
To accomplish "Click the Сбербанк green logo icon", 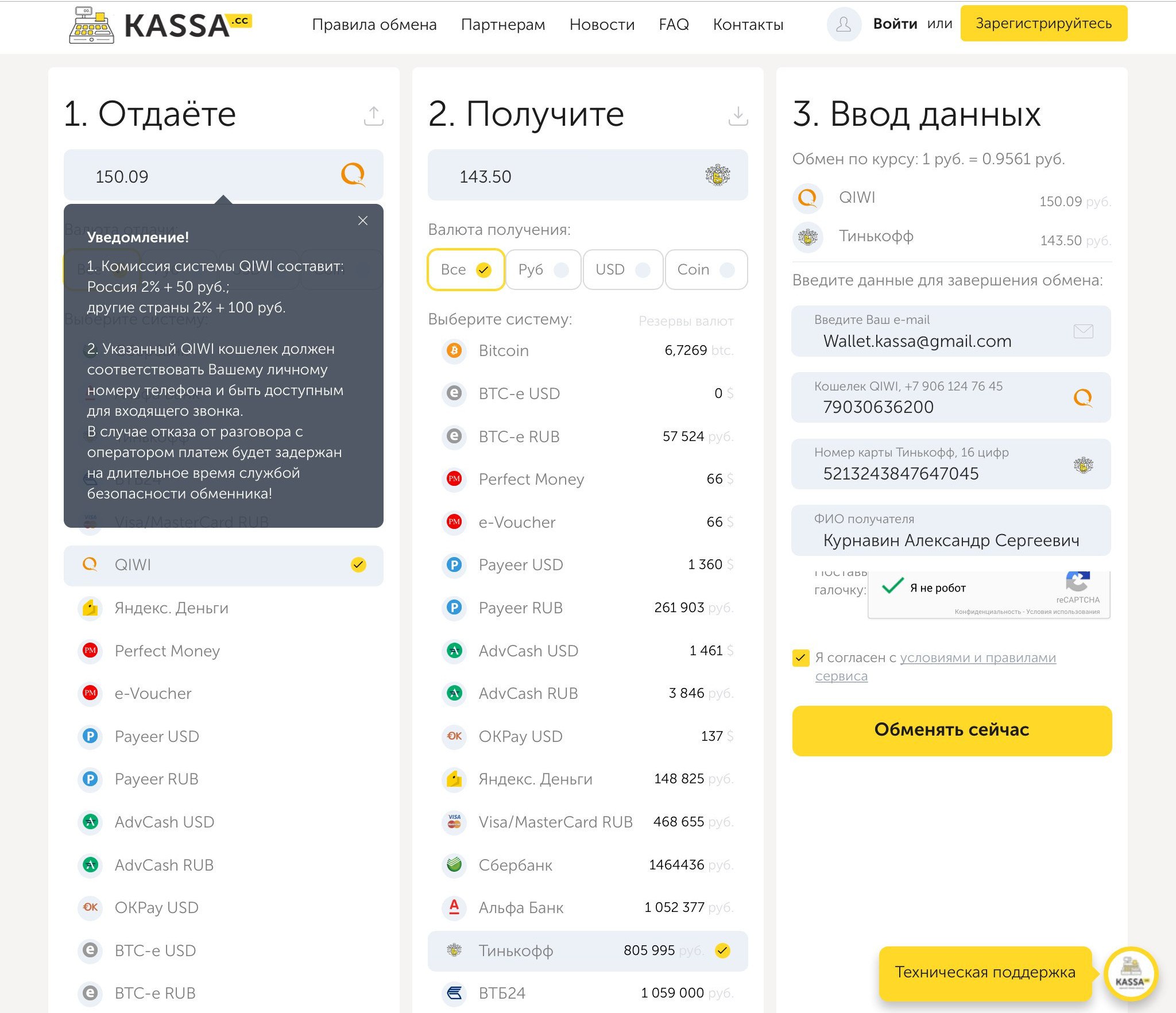I will click(454, 864).
